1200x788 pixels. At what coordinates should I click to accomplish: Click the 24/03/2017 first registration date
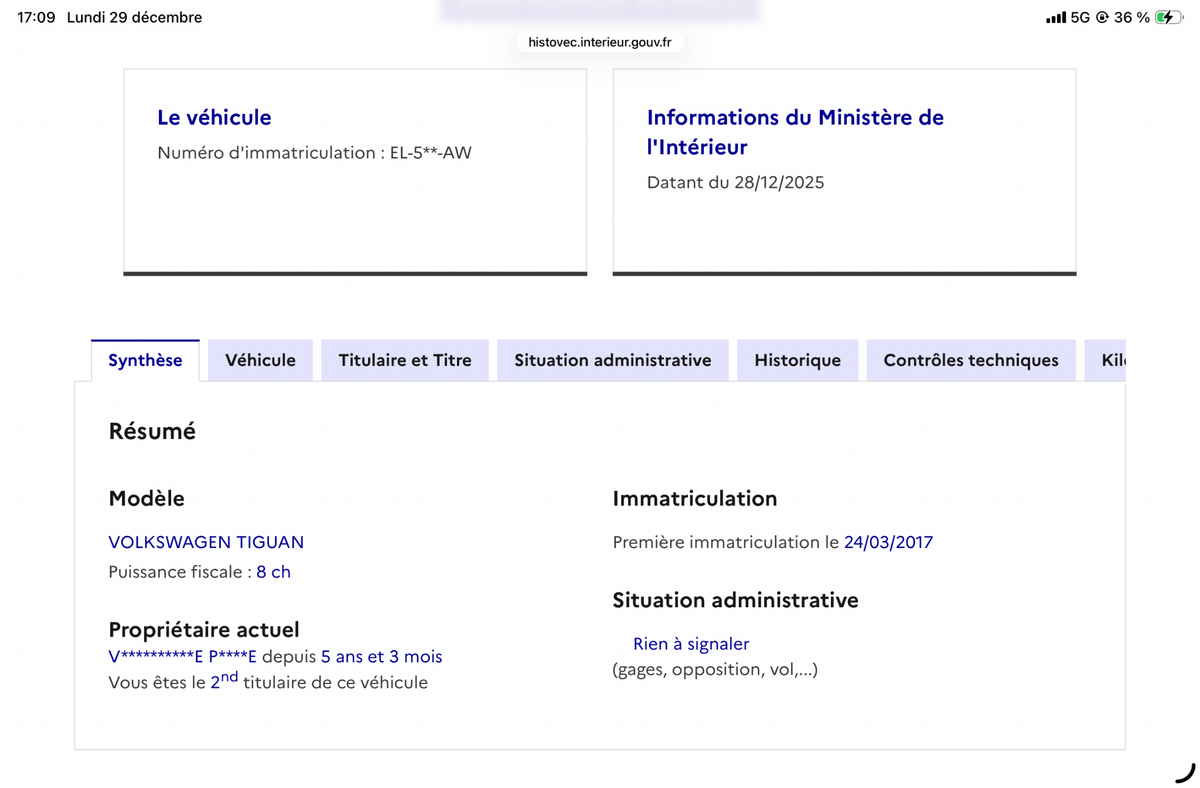click(x=888, y=542)
